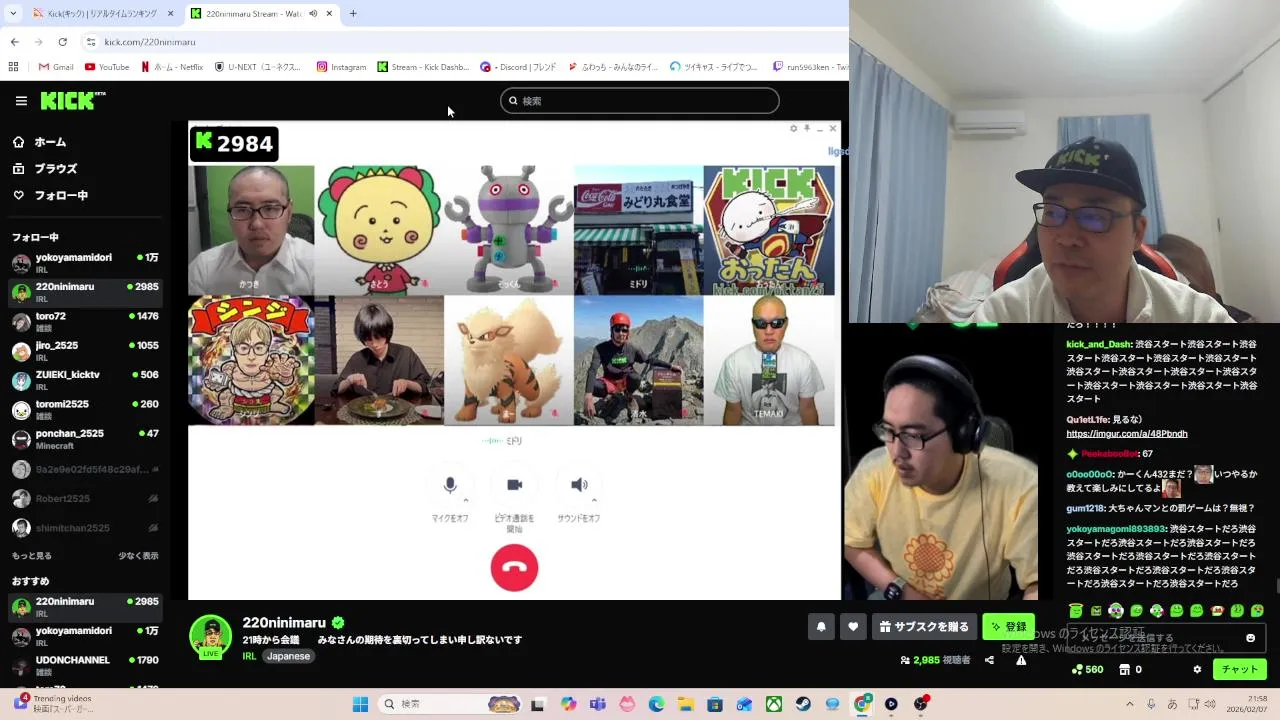Click サブスクを贈る gift subs button
Image resolution: width=1280 pixels, height=720 pixels.
click(924, 627)
